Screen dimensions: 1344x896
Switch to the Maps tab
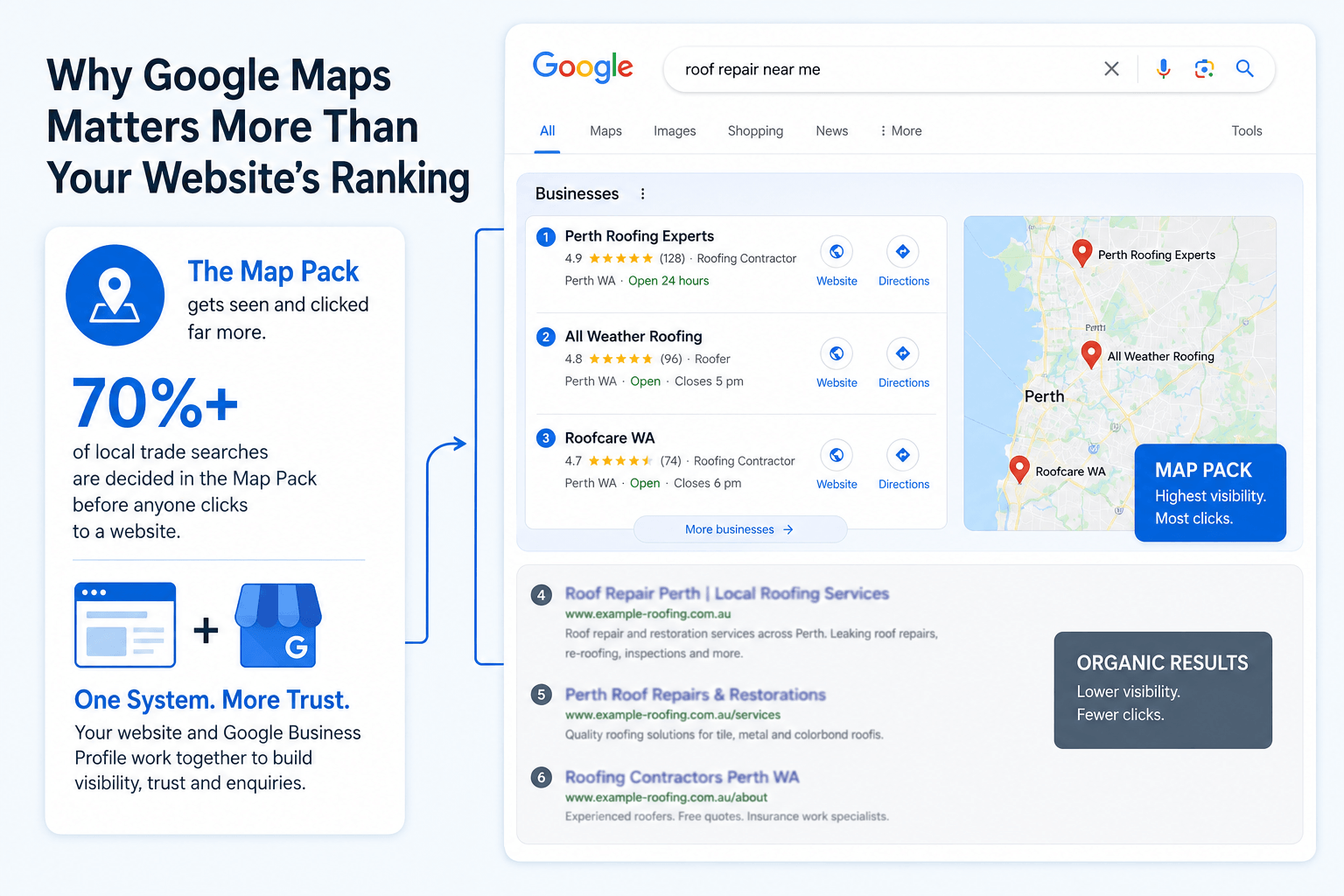pos(605,131)
